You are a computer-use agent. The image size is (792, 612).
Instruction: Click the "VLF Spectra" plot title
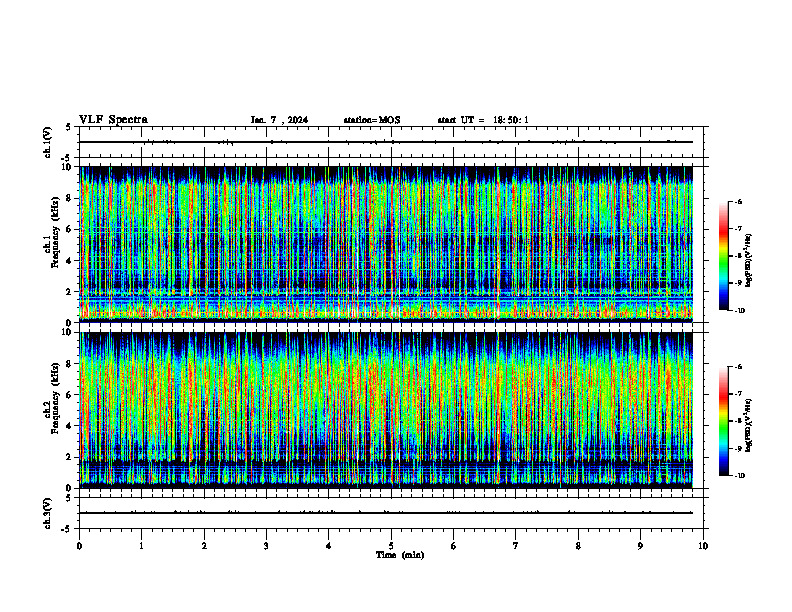113,120
